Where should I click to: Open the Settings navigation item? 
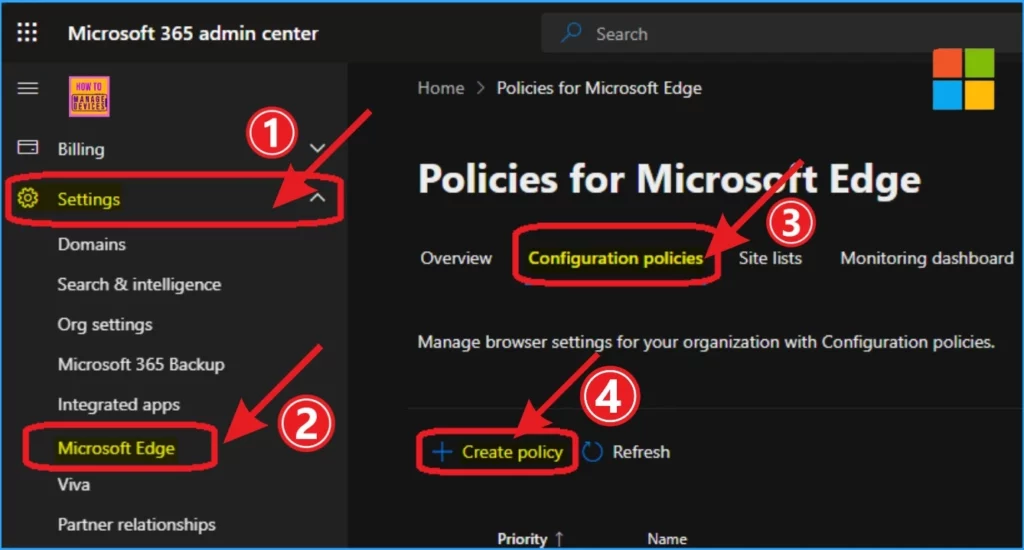coord(174,199)
